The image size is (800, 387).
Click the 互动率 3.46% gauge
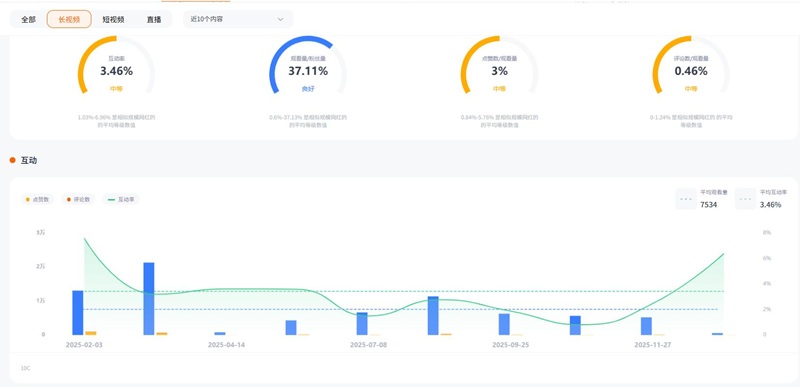tap(116, 65)
